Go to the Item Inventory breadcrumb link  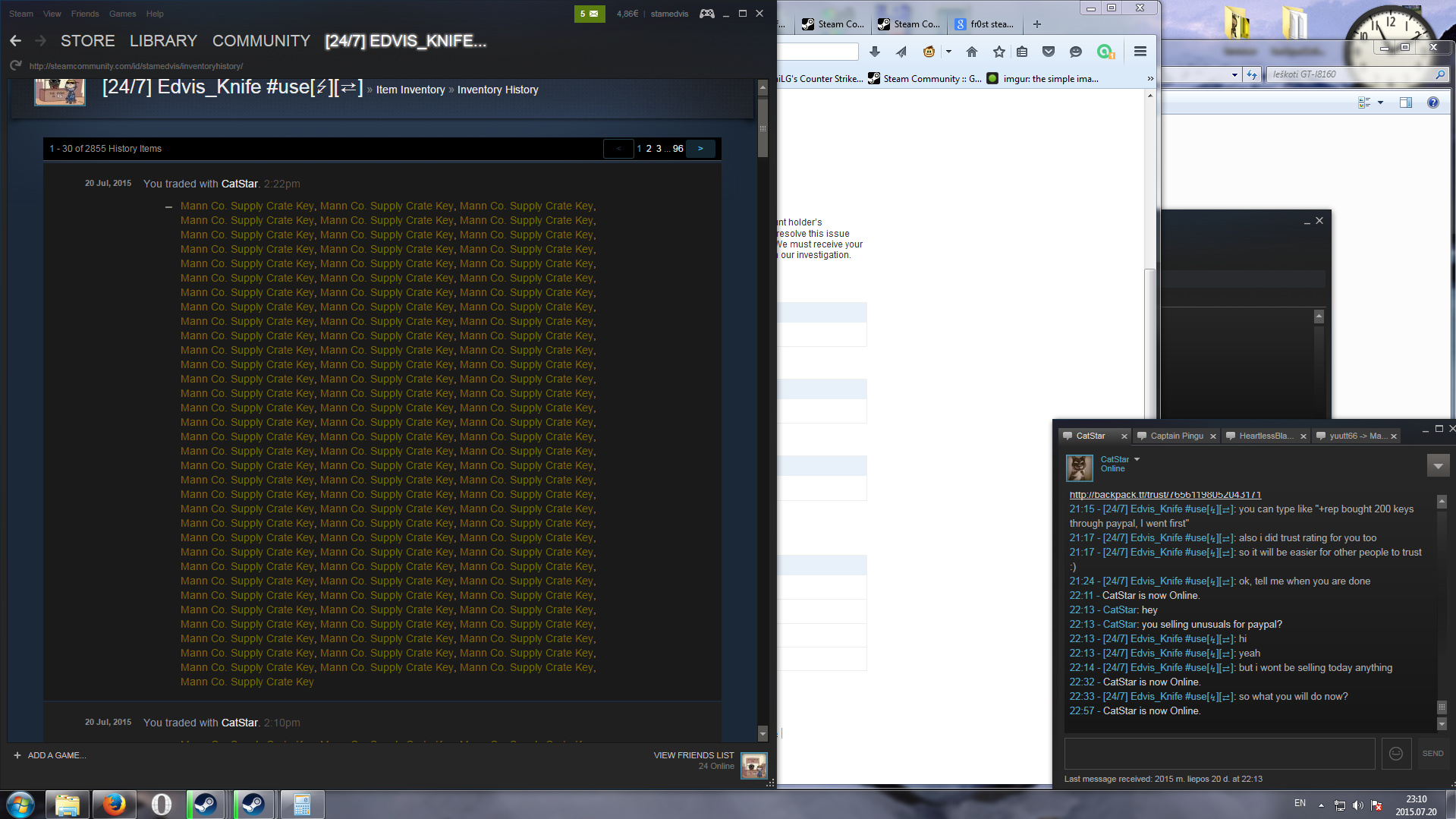(x=410, y=90)
